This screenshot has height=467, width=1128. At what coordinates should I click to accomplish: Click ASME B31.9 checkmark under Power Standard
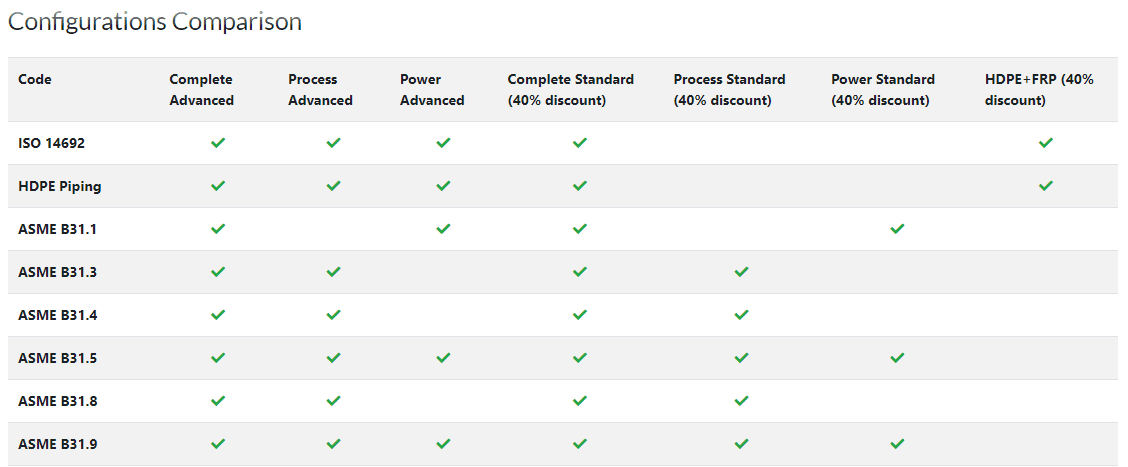pos(896,444)
